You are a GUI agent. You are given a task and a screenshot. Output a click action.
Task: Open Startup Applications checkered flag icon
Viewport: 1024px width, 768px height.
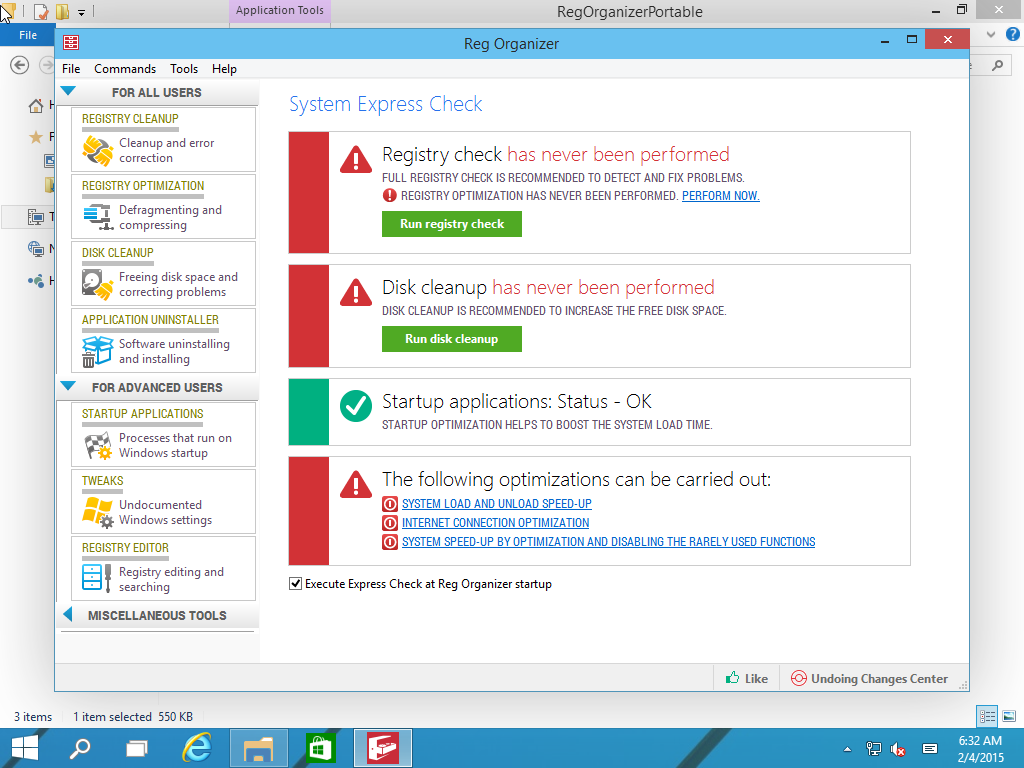pyautogui.click(x=98, y=446)
